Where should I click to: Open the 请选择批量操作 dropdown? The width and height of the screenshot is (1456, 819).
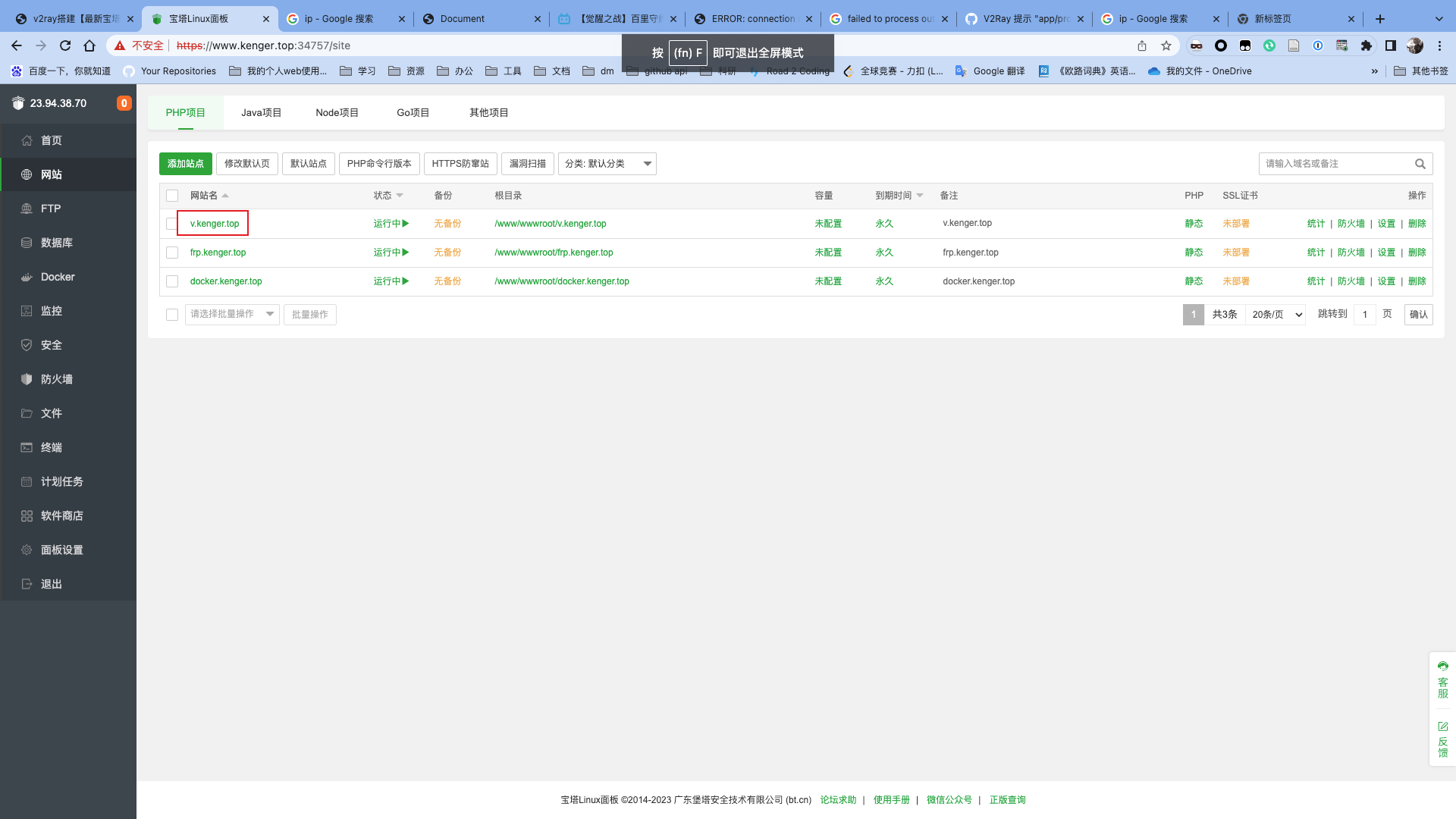(231, 314)
